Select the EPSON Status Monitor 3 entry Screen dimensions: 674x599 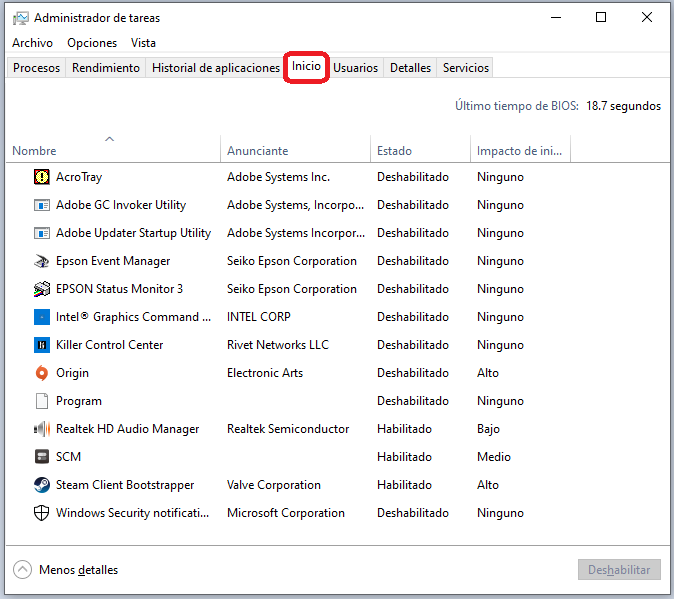119,289
